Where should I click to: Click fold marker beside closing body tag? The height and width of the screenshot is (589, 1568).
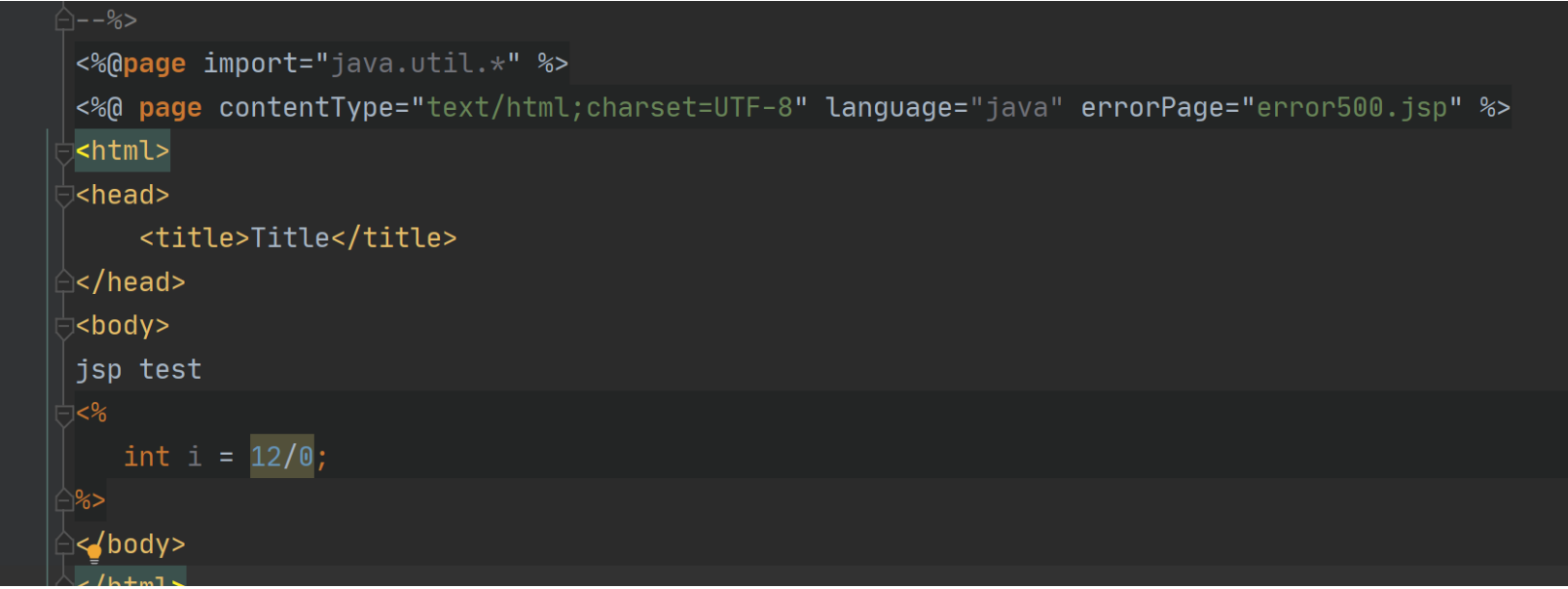point(64,544)
